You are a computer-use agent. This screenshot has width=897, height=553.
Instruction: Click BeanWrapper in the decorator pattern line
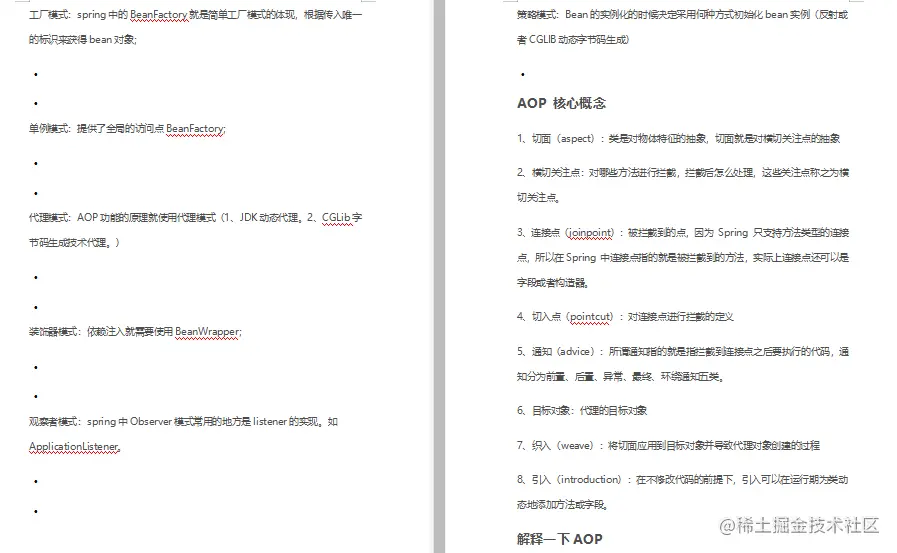click(207, 332)
